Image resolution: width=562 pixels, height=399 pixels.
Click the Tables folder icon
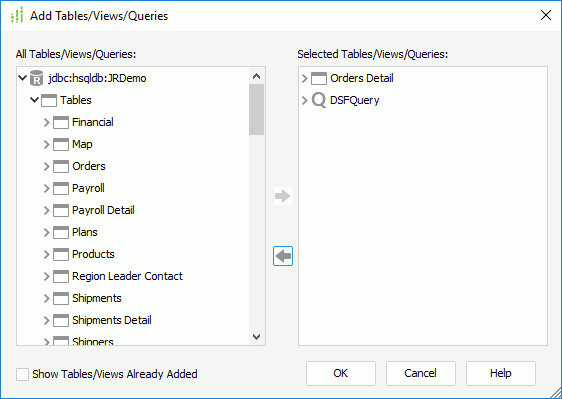pos(49,100)
